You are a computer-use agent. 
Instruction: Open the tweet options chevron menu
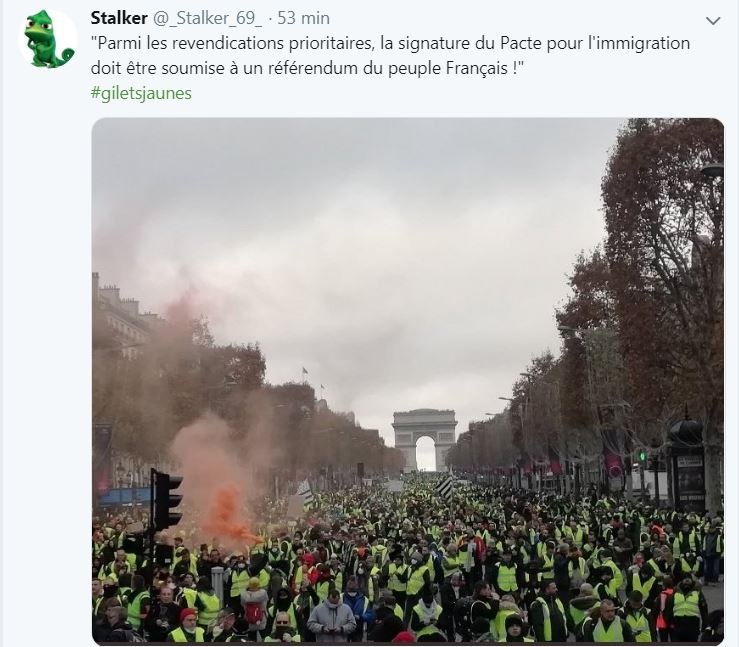(713, 21)
